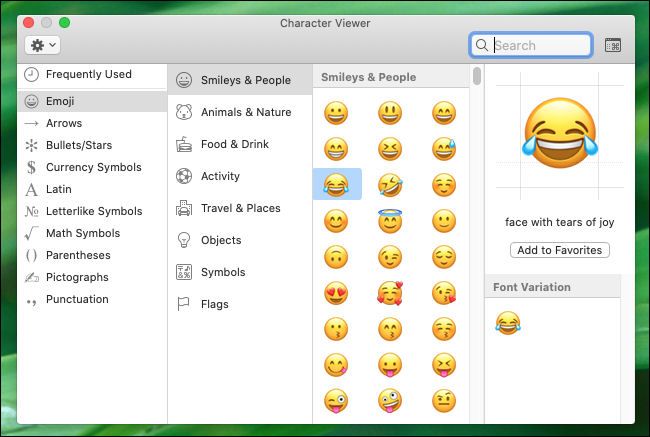Pick smiling face with hearts emoji
The image size is (650, 437).
click(x=390, y=293)
